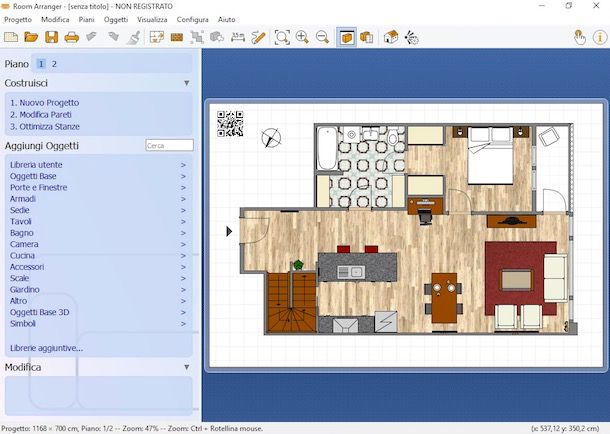Screen dimensions: 610x434
Task: Expand Tavoli category
Action: pyautogui.click(x=98, y=221)
